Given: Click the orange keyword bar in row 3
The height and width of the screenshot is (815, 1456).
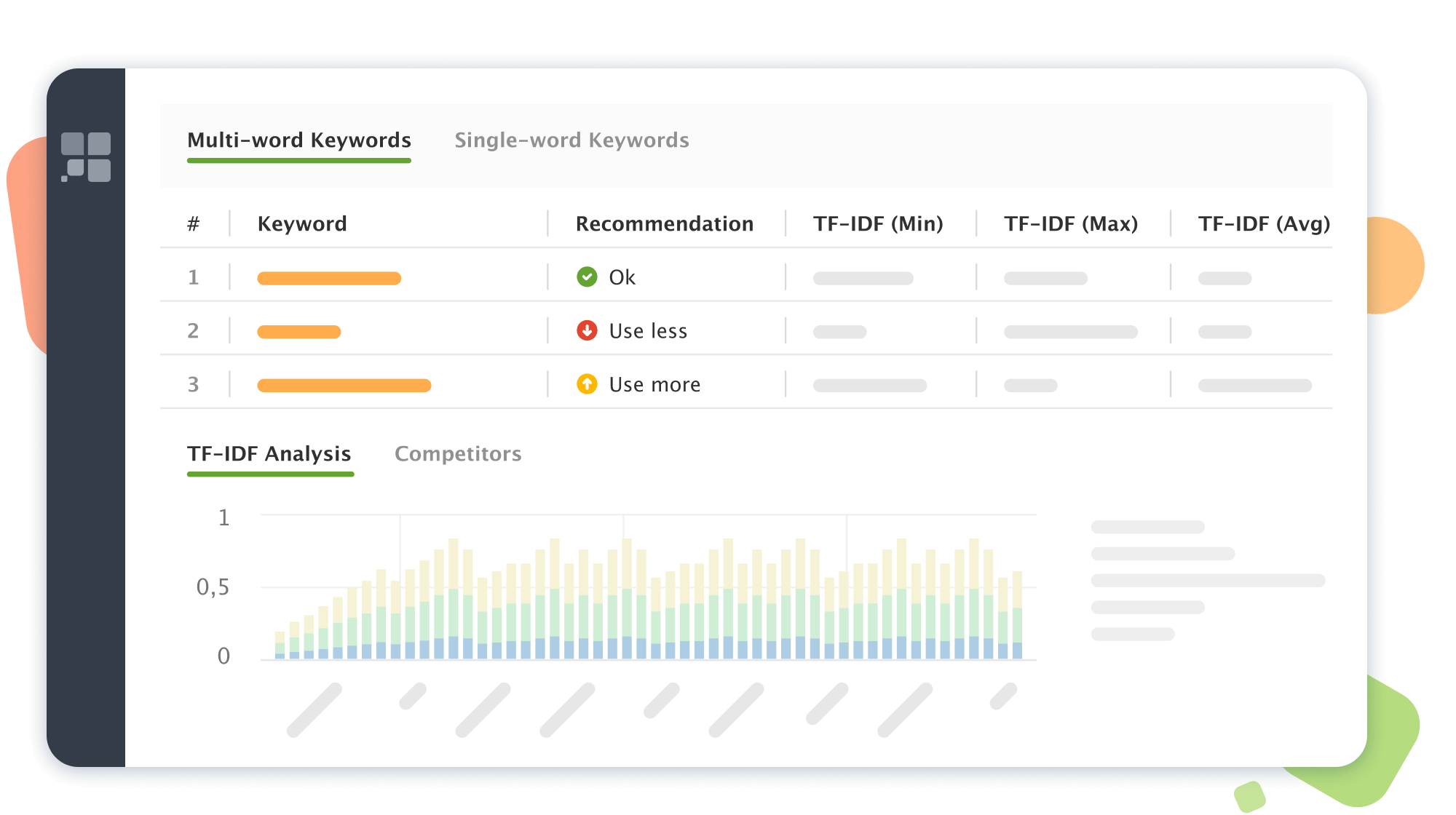Looking at the screenshot, I should click(x=344, y=385).
